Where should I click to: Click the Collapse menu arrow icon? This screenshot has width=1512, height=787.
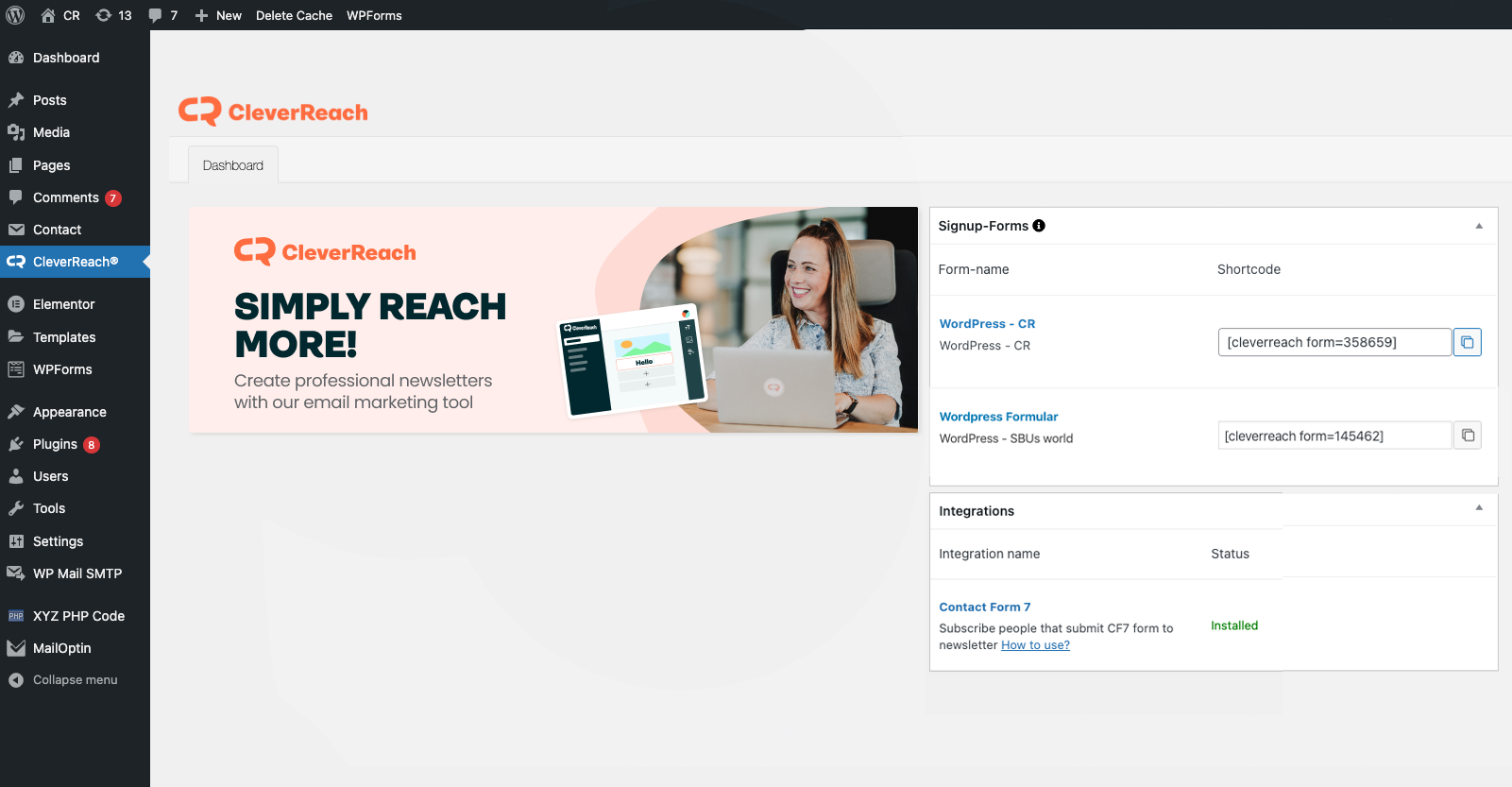(x=16, y=680)
